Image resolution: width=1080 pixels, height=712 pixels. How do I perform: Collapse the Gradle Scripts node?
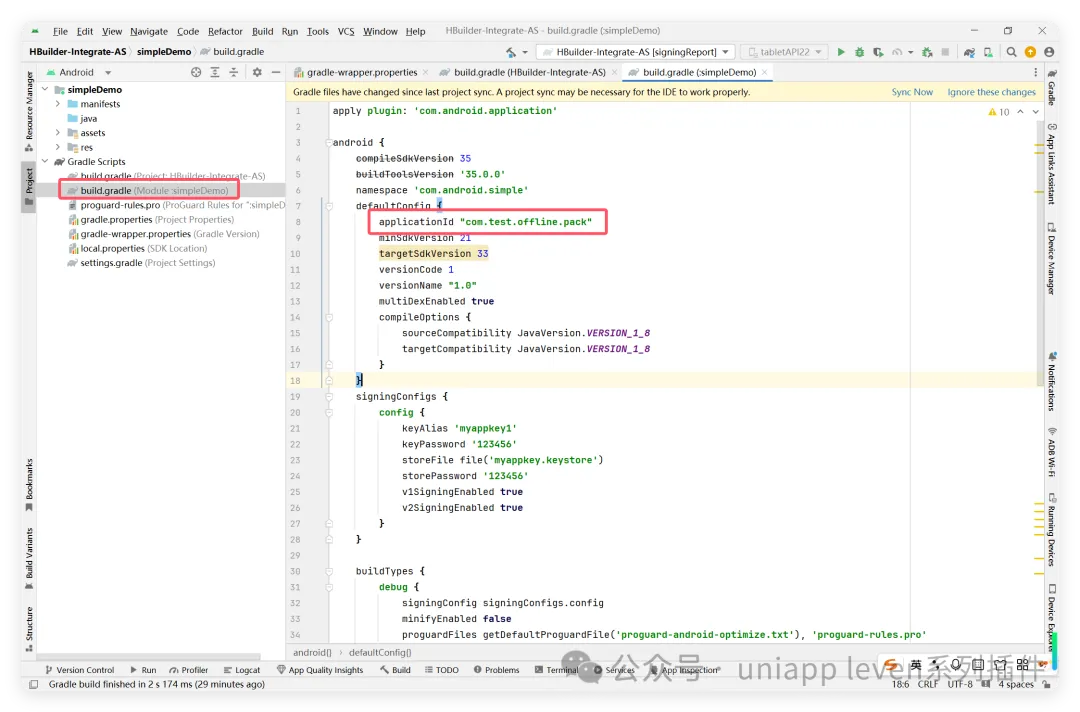pyautogui.click(x=45, y=162)
